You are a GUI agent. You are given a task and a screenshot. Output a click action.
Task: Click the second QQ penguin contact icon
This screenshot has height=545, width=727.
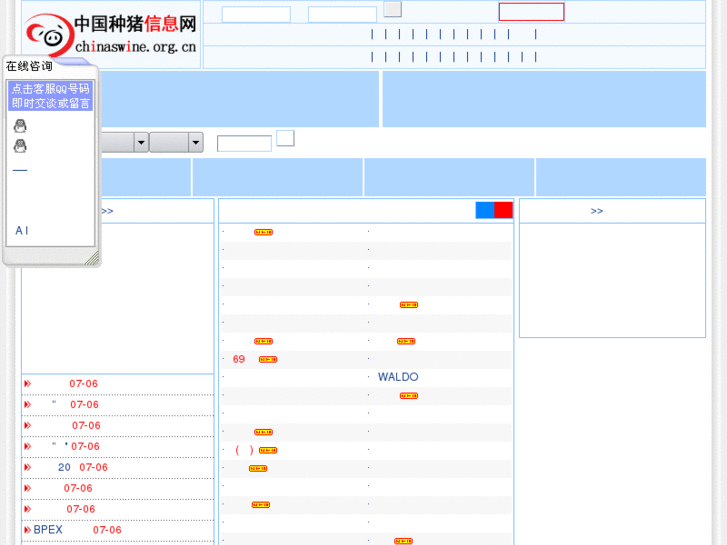coord(20,146)
